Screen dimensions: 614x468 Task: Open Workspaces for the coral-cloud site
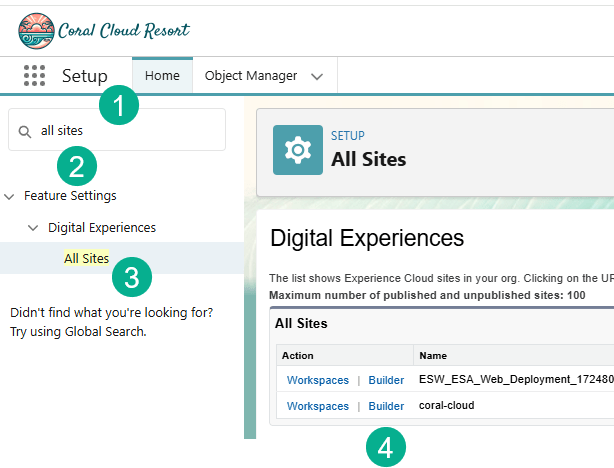tap(317, 406)
